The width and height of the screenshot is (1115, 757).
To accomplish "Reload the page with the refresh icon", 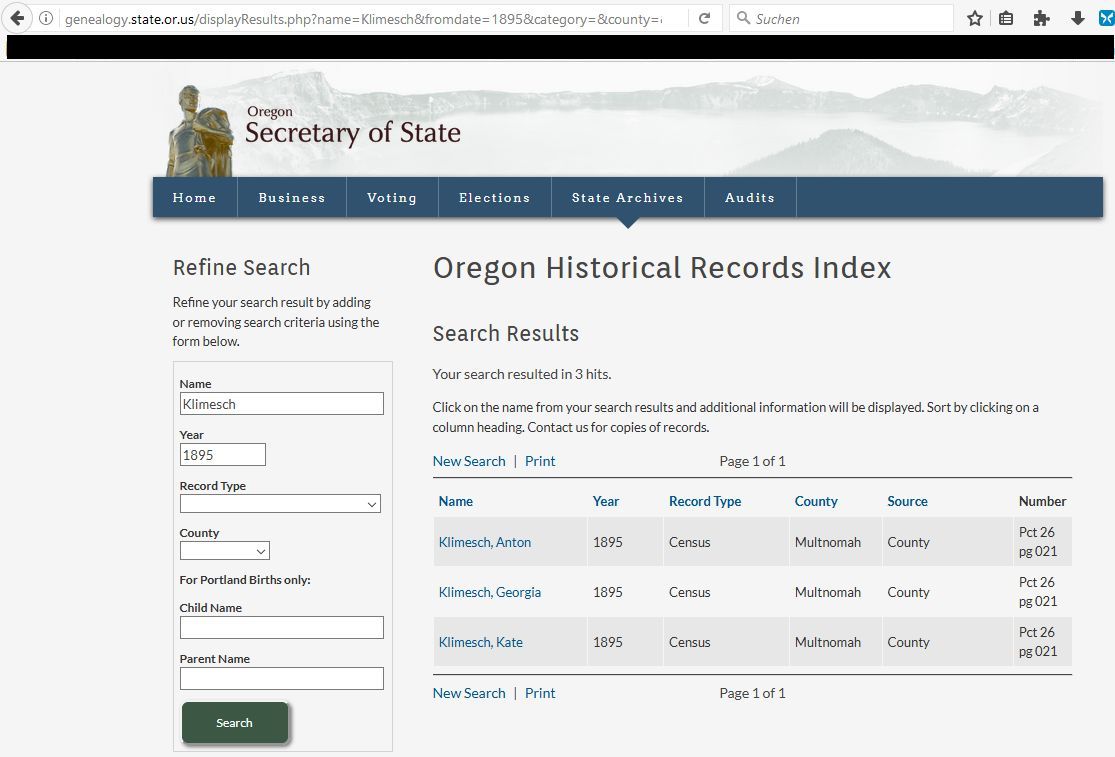I will click(704, 18).
